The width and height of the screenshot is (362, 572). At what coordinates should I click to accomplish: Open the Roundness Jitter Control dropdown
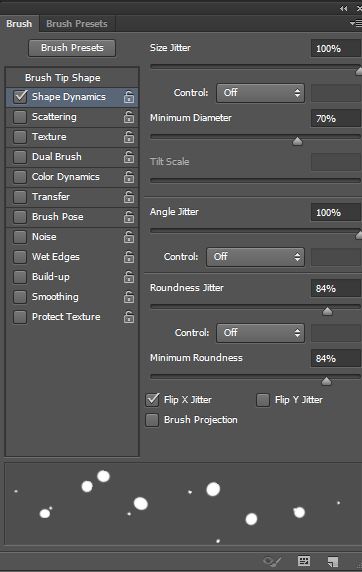point(260,333)
